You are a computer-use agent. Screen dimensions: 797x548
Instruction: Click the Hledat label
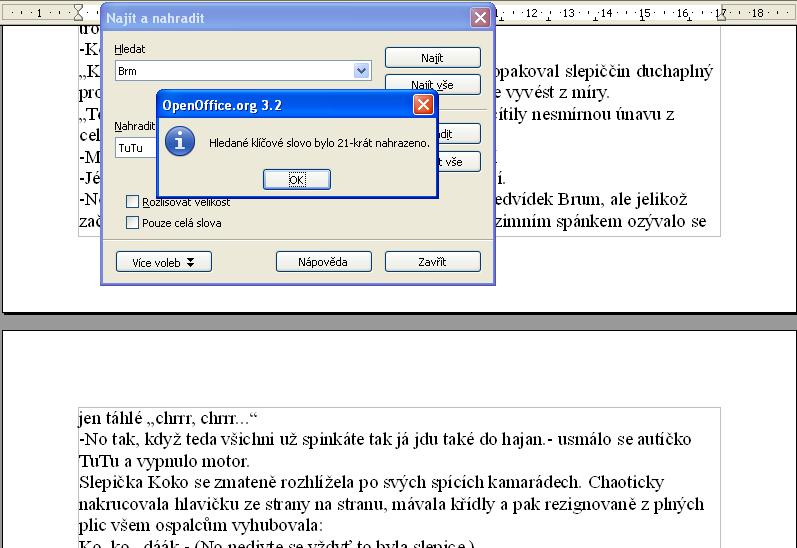tap(130, 49)
